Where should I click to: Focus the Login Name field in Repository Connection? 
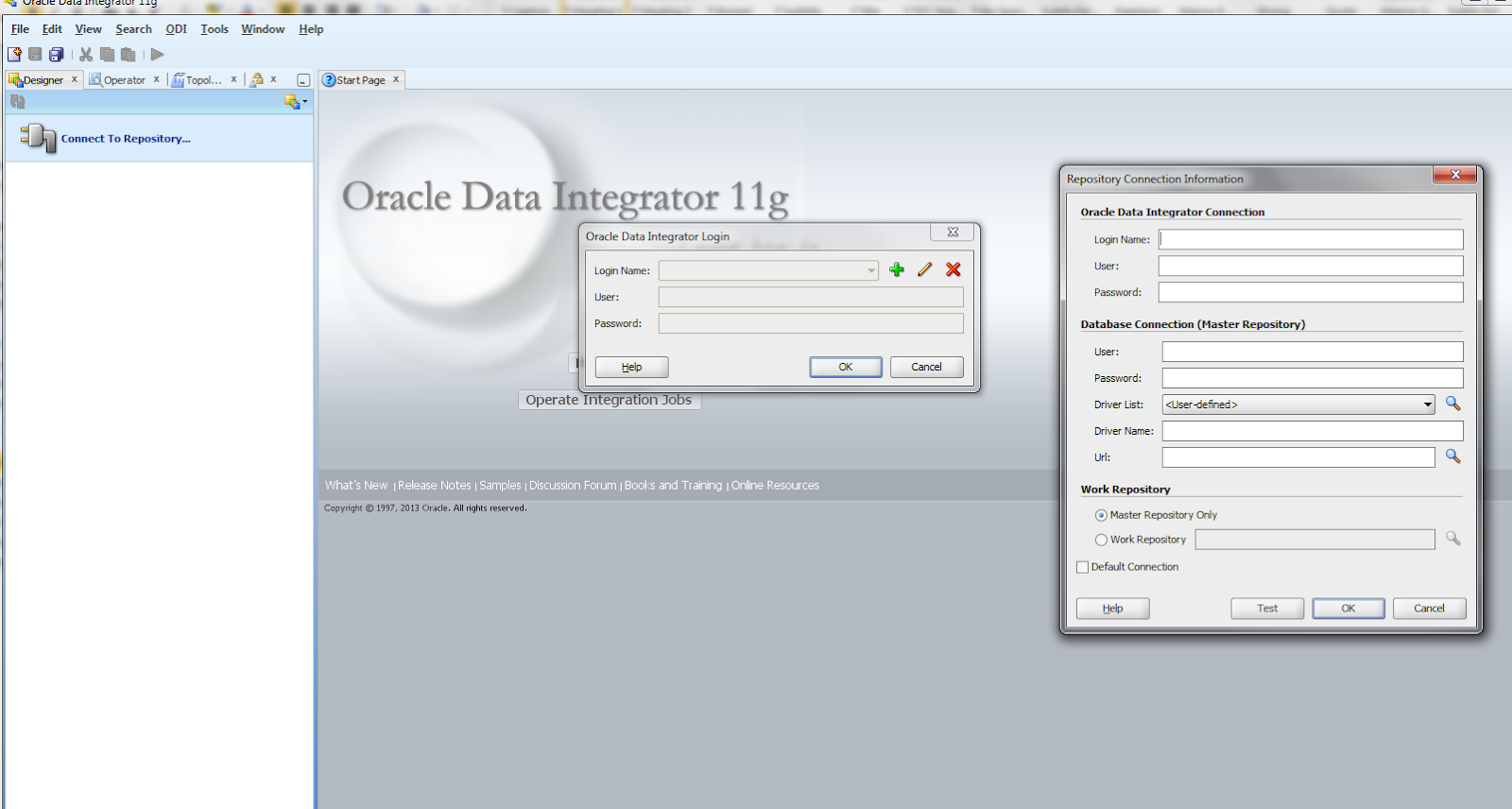click(x=1311, y=240)
